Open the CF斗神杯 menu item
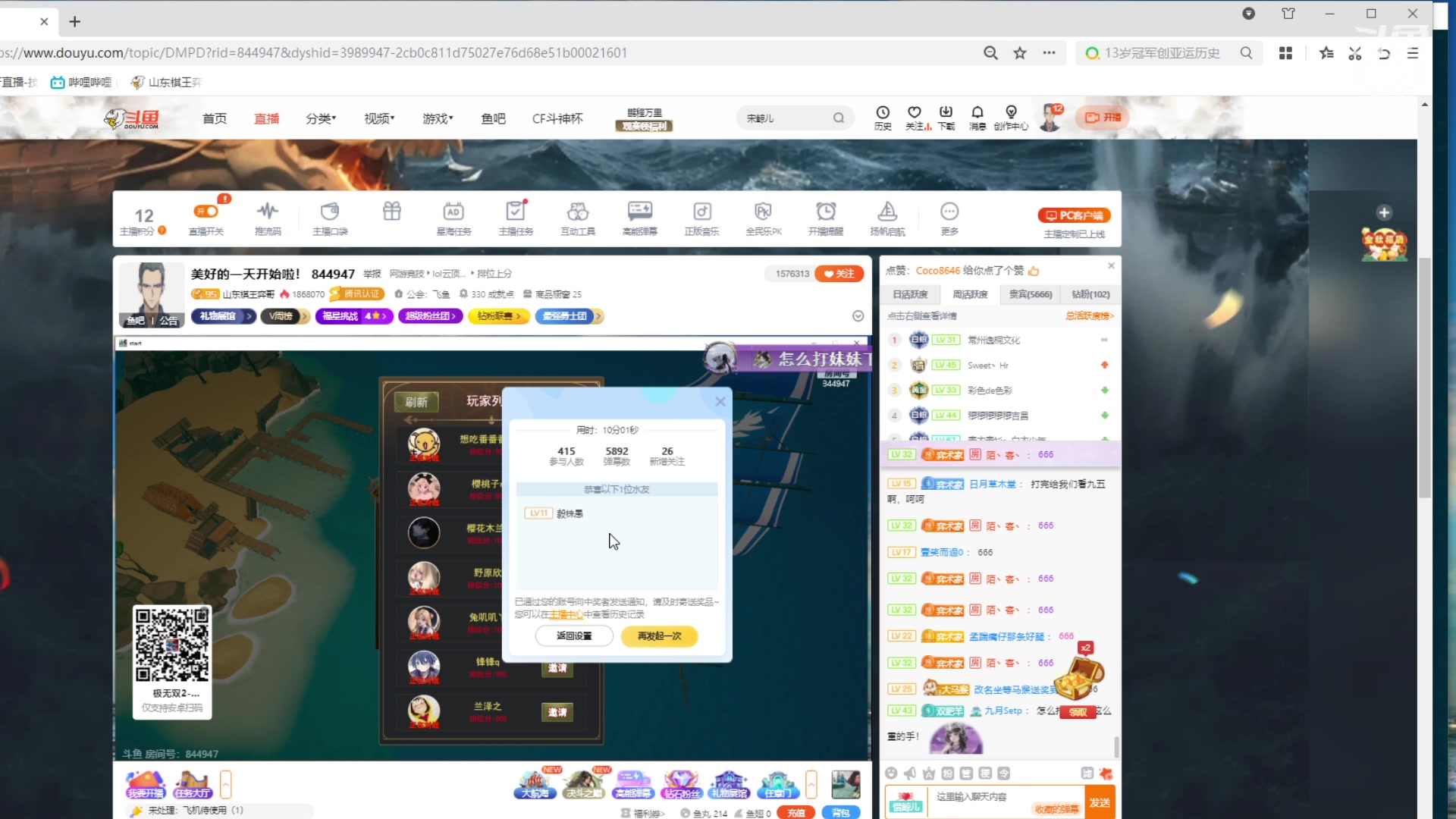This screenshot has width=1456, height=819. coord(557,118)
